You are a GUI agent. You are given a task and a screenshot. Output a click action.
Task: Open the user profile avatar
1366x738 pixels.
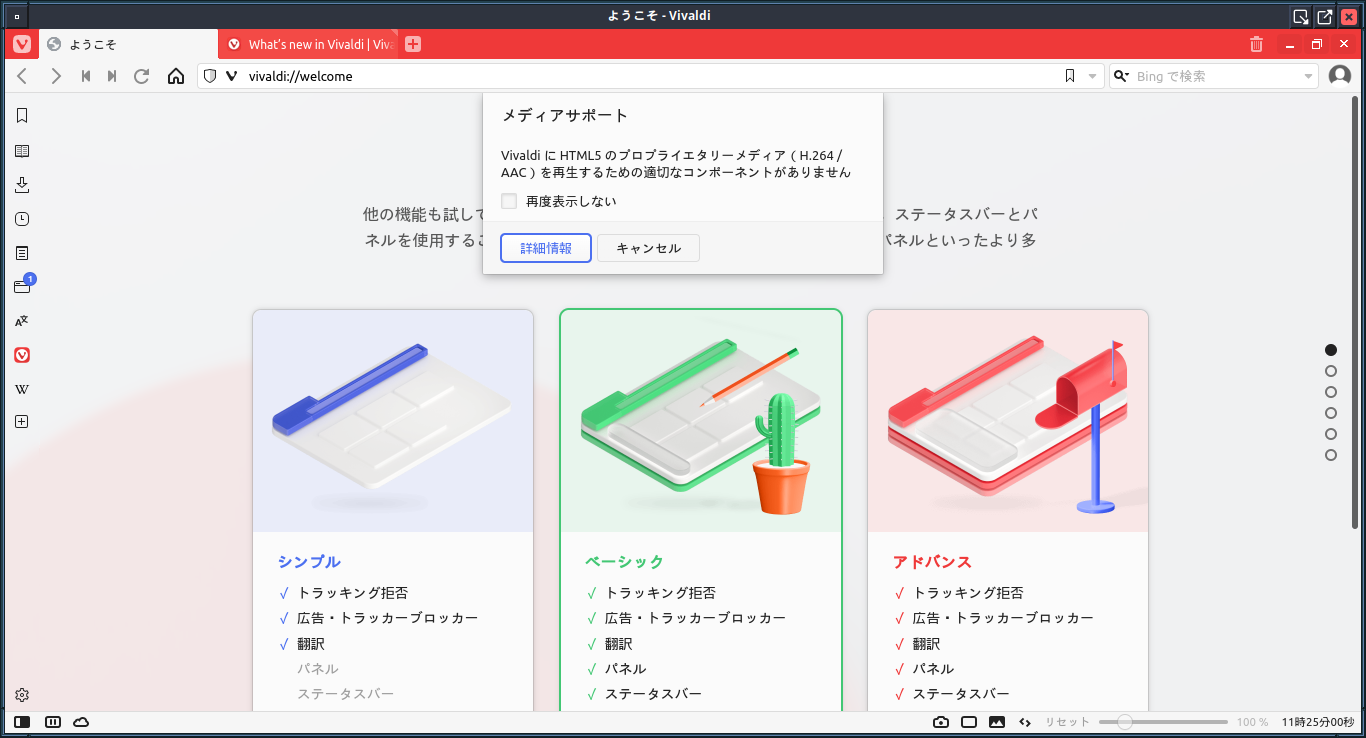coord(1339,76)
